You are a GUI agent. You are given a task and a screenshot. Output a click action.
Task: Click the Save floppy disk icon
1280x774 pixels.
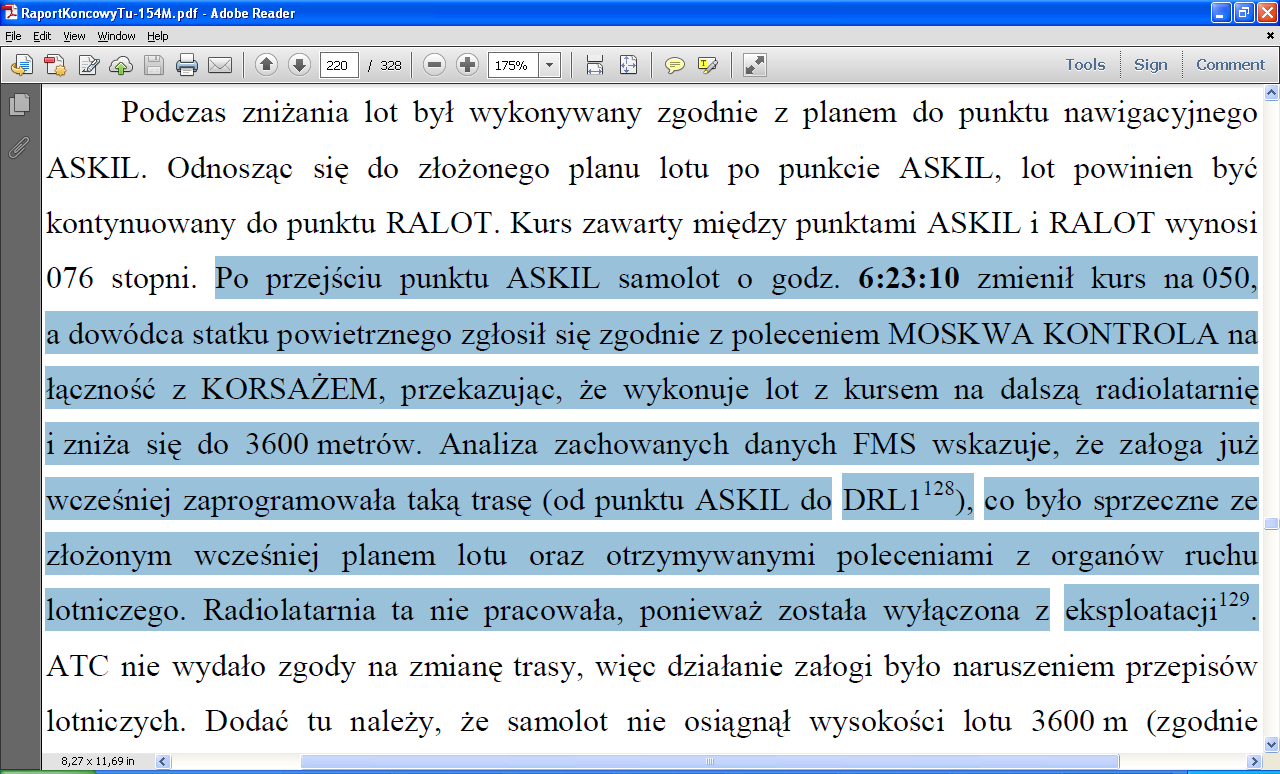pos(154,65)
